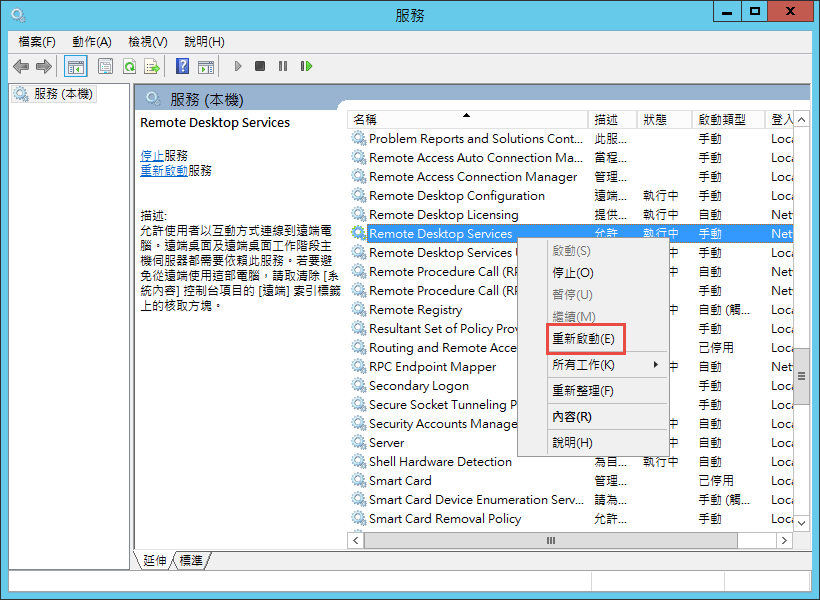Switch to the 標準 tab
The height and width of the screenshot is (600, 820).
(x=191, y=561)
